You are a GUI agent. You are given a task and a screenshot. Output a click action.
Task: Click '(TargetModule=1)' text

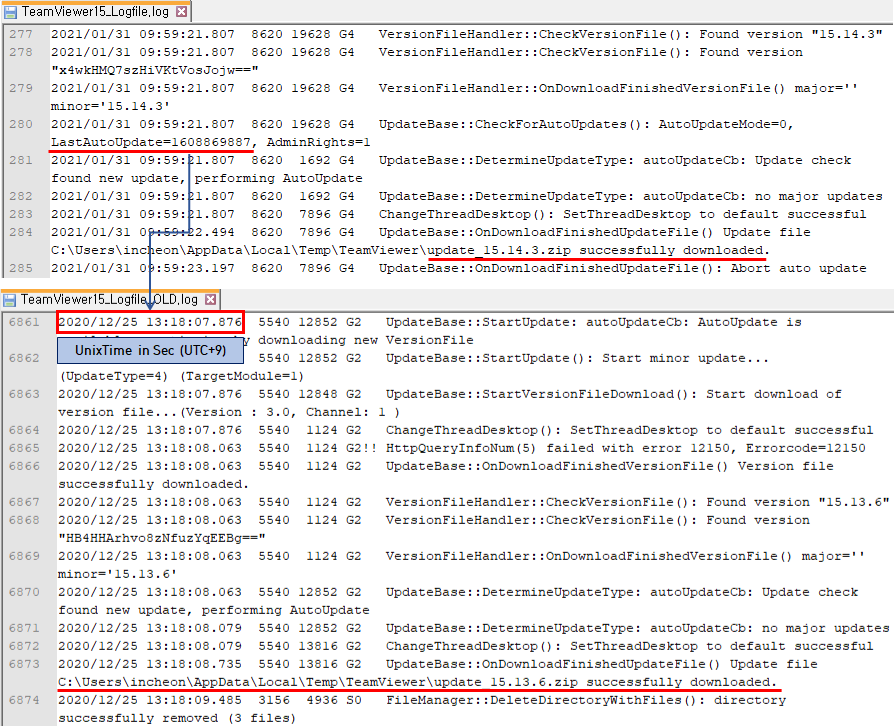(x=242, y=376)
